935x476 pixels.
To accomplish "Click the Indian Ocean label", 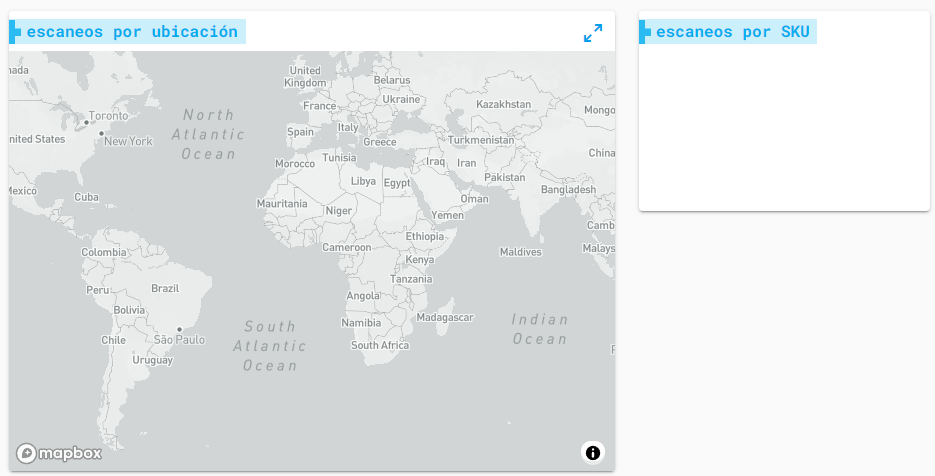I will point(540,329).
